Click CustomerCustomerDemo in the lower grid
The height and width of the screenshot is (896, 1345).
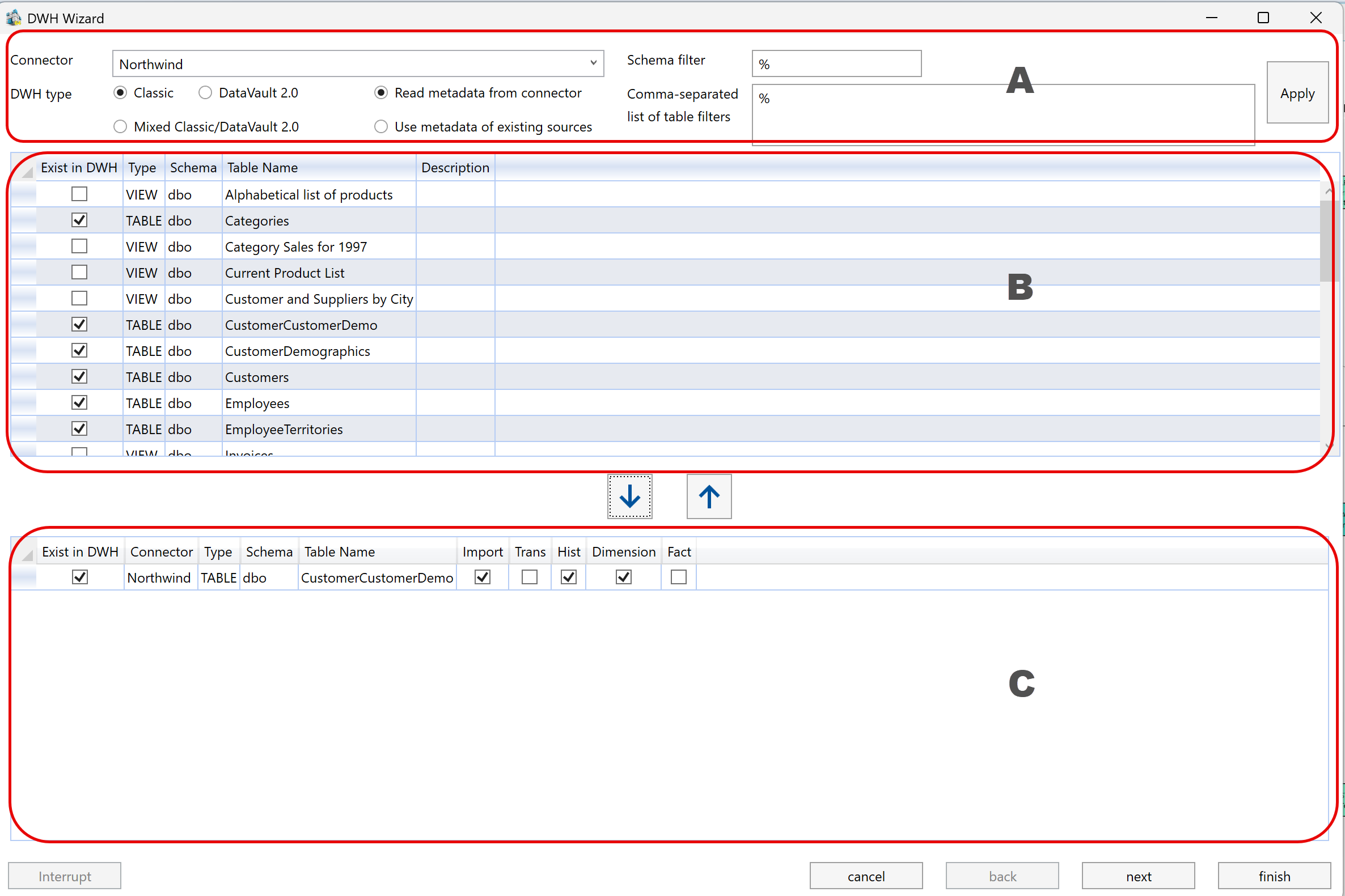377,577
